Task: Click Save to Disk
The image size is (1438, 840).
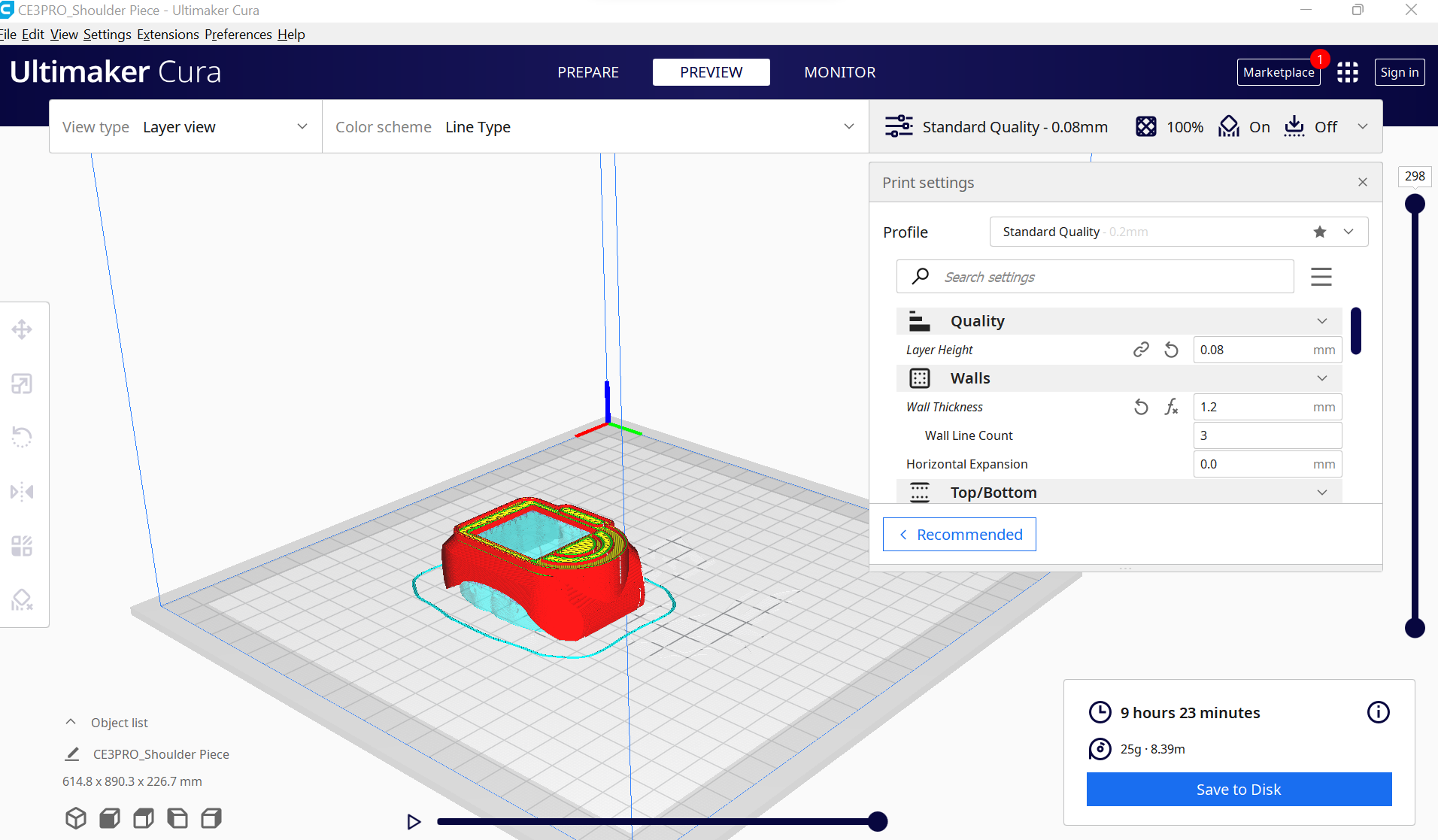Action: coord(1239,790)
